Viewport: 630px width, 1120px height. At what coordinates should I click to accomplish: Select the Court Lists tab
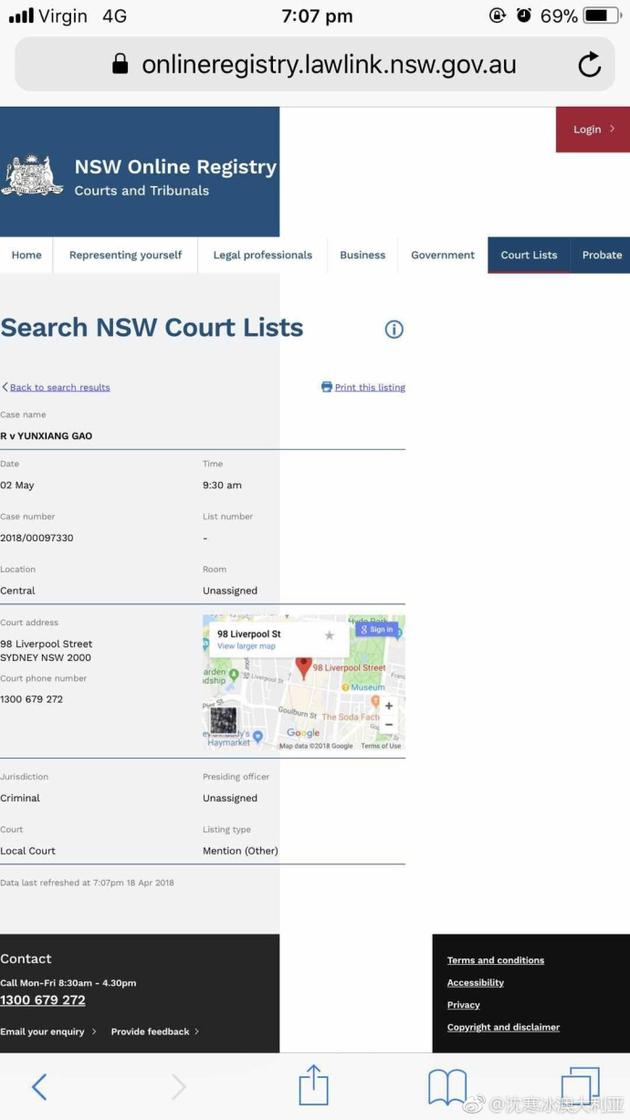coord(529,255)
